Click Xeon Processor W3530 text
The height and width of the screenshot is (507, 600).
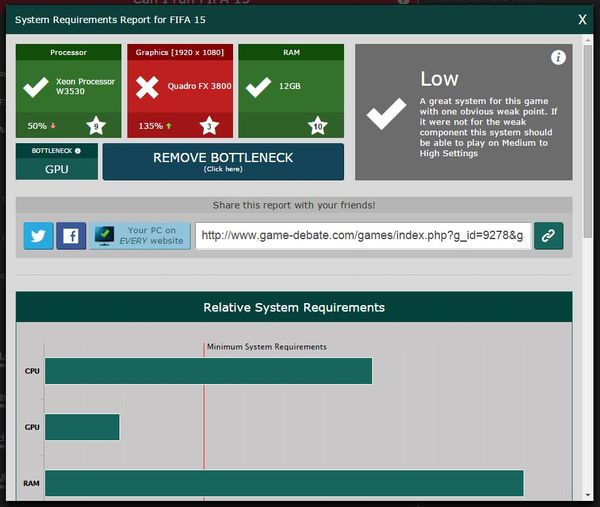click(85, 86)
